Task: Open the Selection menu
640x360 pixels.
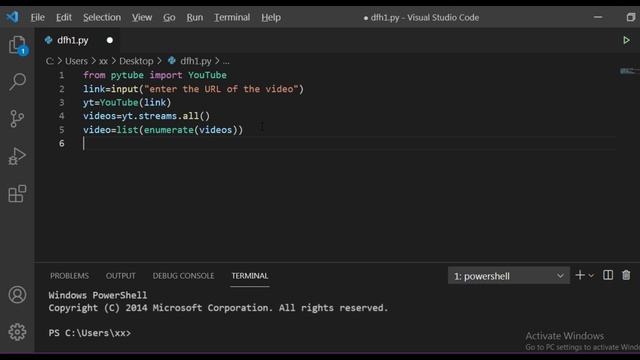Action: 102,18
